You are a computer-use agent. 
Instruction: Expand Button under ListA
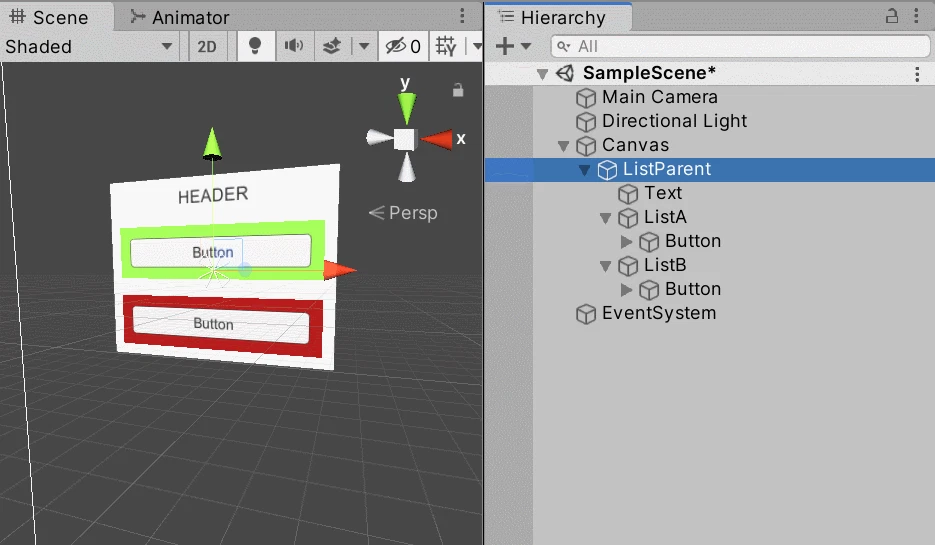626,241
